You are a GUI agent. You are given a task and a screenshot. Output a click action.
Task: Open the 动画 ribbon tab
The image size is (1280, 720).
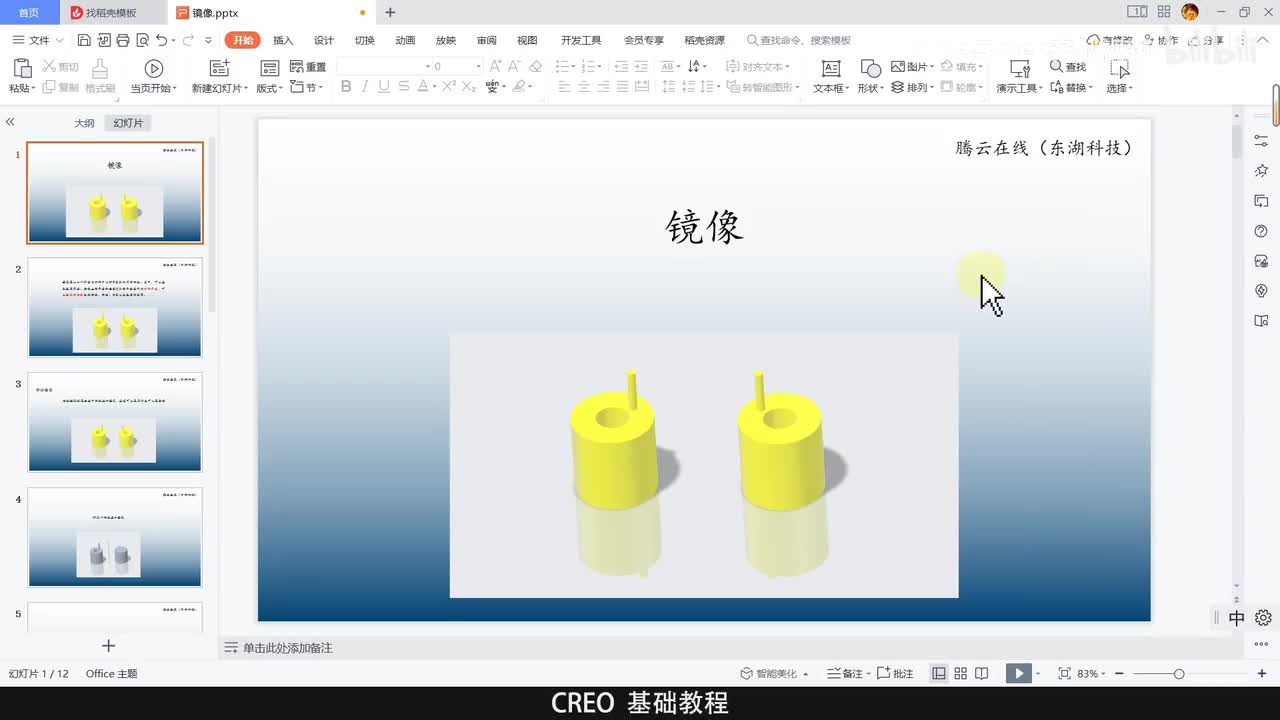click(x=405, y=40)
